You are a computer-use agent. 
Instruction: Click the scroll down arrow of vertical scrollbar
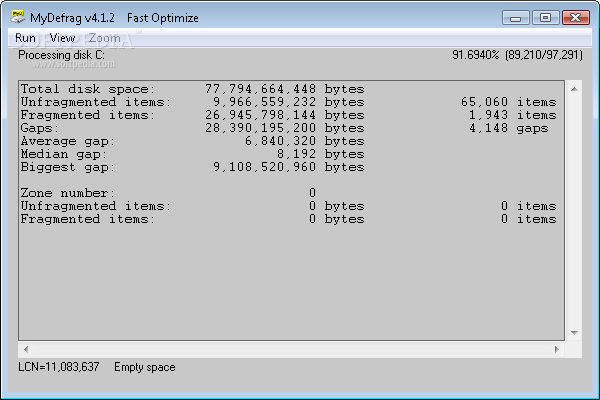[x=574, y=333]
